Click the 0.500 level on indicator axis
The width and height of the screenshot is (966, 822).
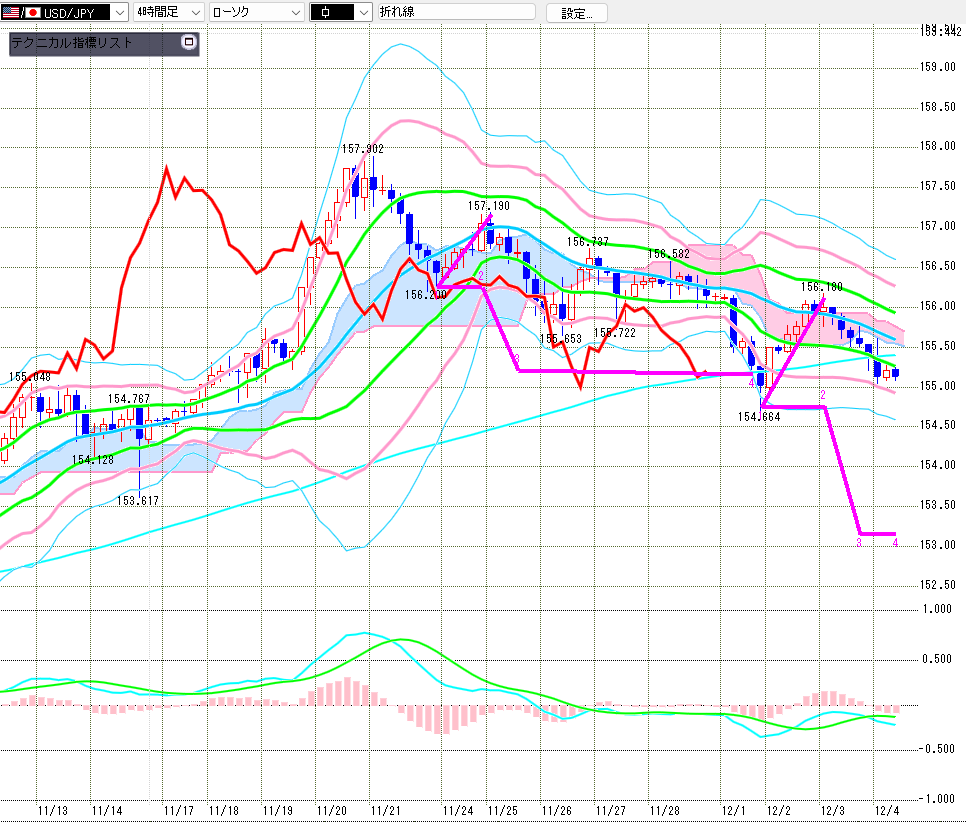point(938,658)
